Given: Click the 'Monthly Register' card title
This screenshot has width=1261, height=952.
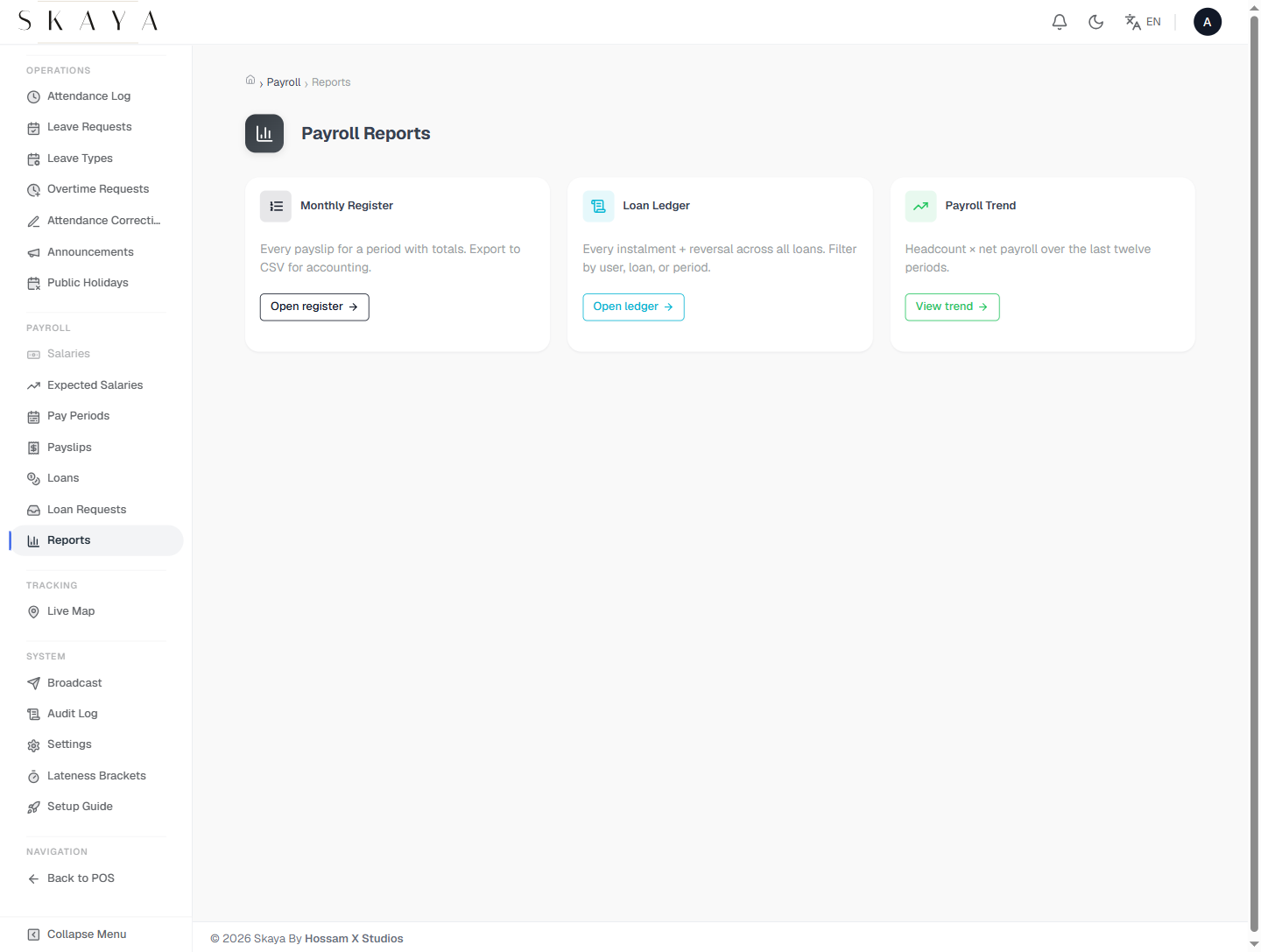Looking at the screenshot, I should click(347, 206).
